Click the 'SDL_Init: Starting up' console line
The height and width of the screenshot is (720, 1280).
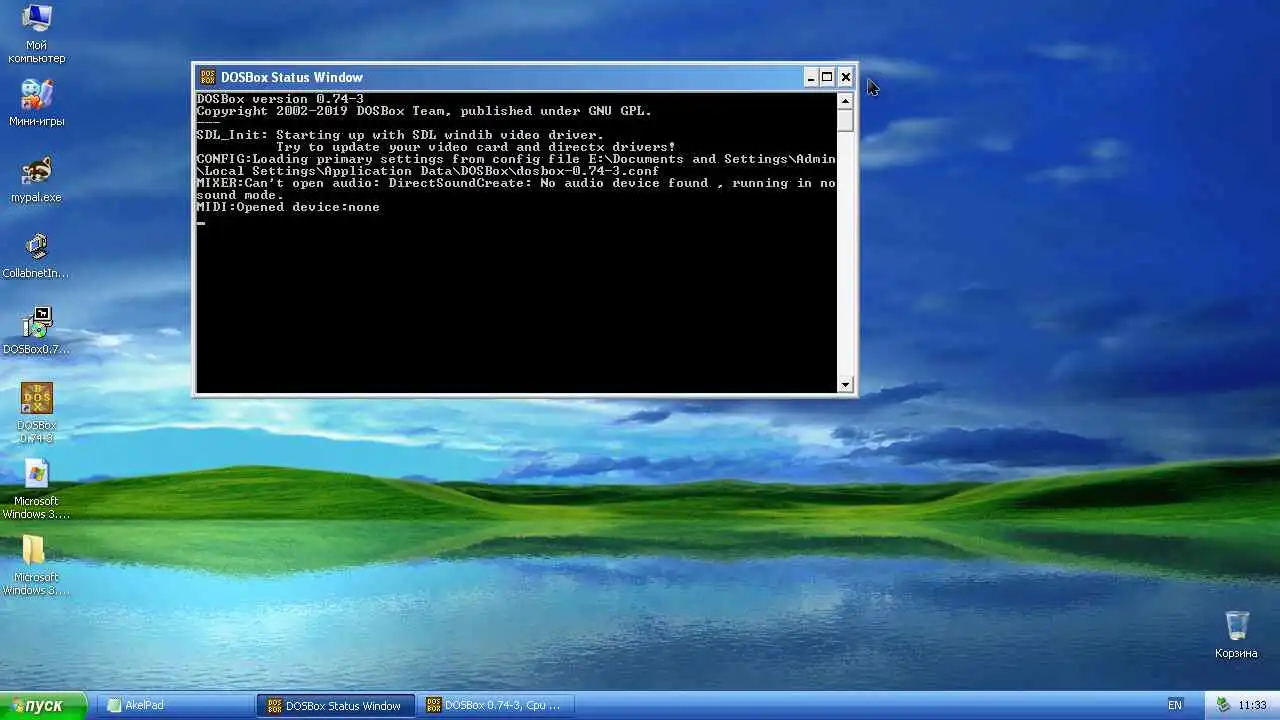point(400,135)
